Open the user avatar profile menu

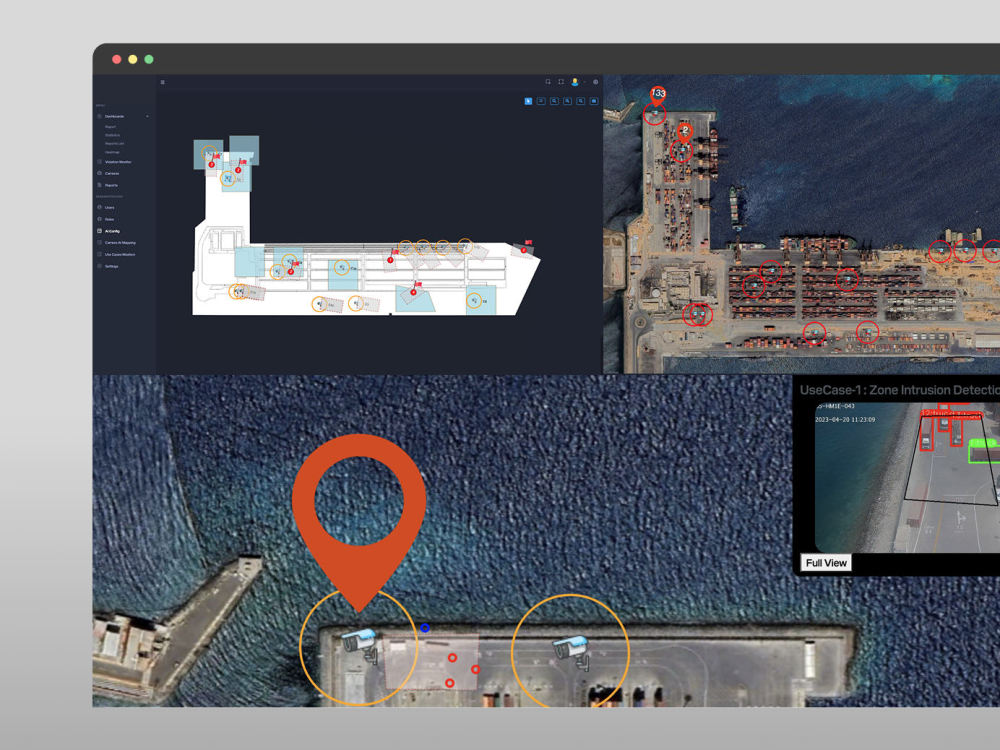pyautogui.click(x=575, y=82)
